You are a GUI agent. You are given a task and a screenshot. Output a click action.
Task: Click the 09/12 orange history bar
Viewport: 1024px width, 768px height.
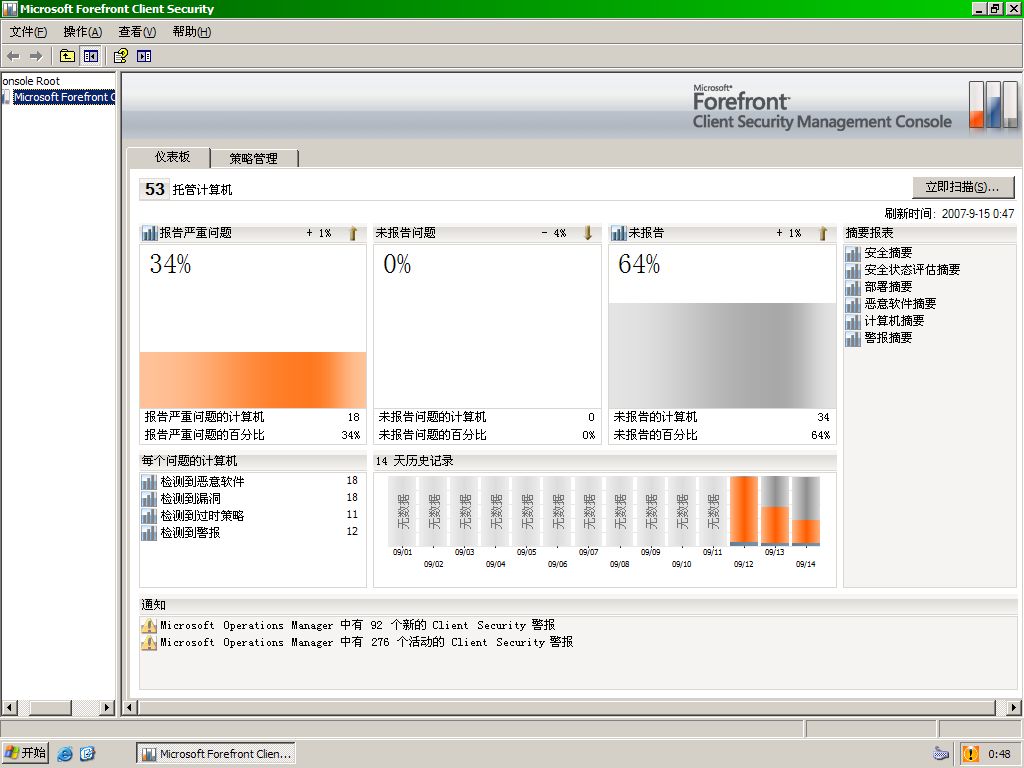click(x=744, y=511)
